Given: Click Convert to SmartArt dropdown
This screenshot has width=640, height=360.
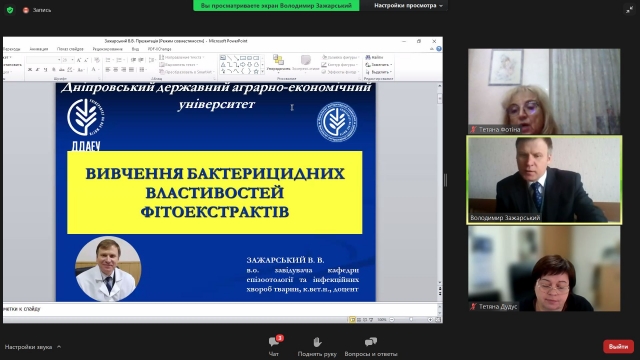Looking at the screenshot, I should [x=187, y=72].
